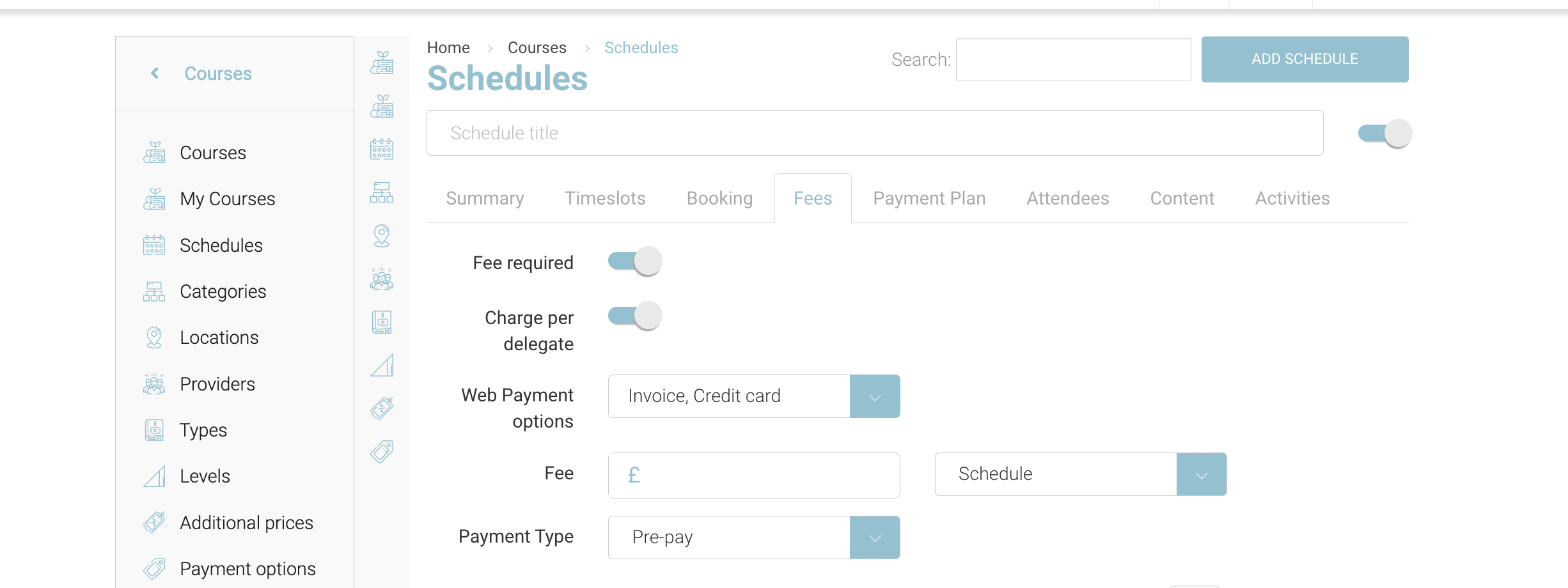This screenshot has width=1568, height=588.
Task: Open the Schedule dropdown next to Fee
Action: 1201,474
